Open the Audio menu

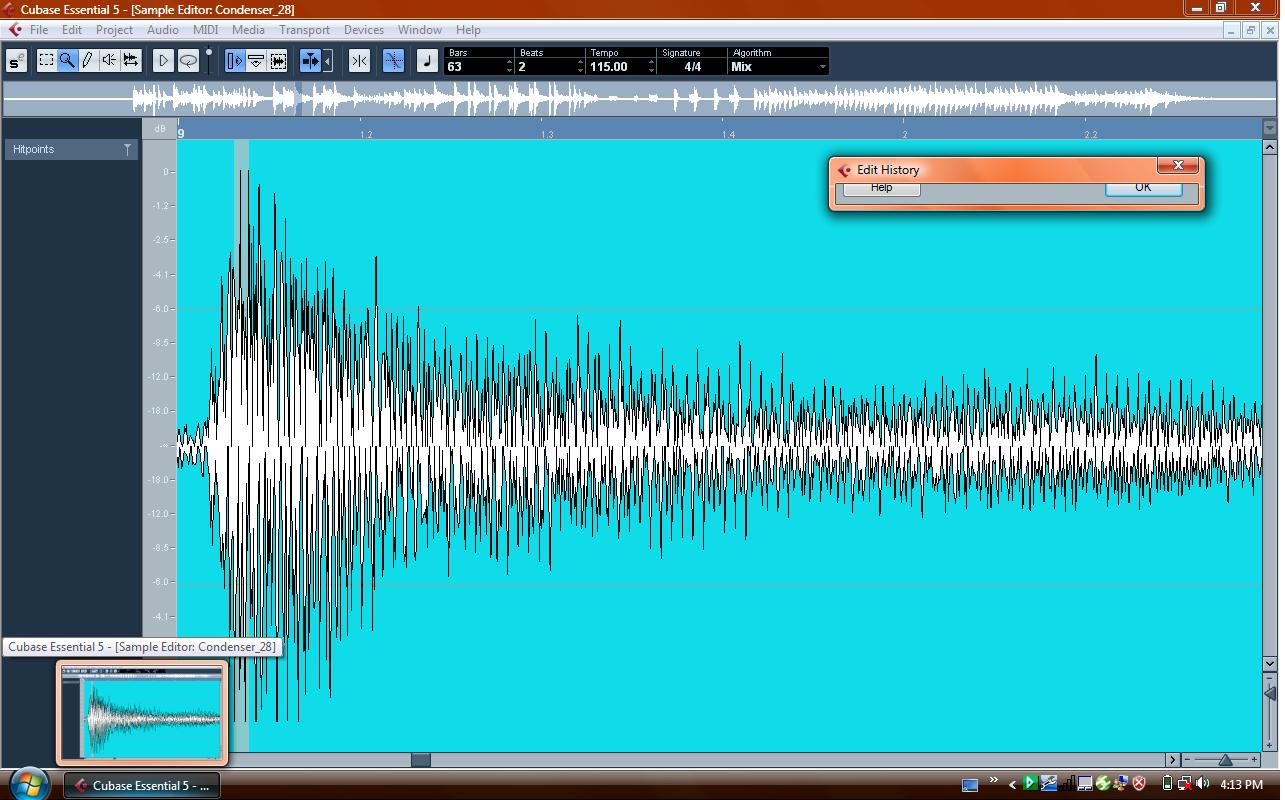163,30
